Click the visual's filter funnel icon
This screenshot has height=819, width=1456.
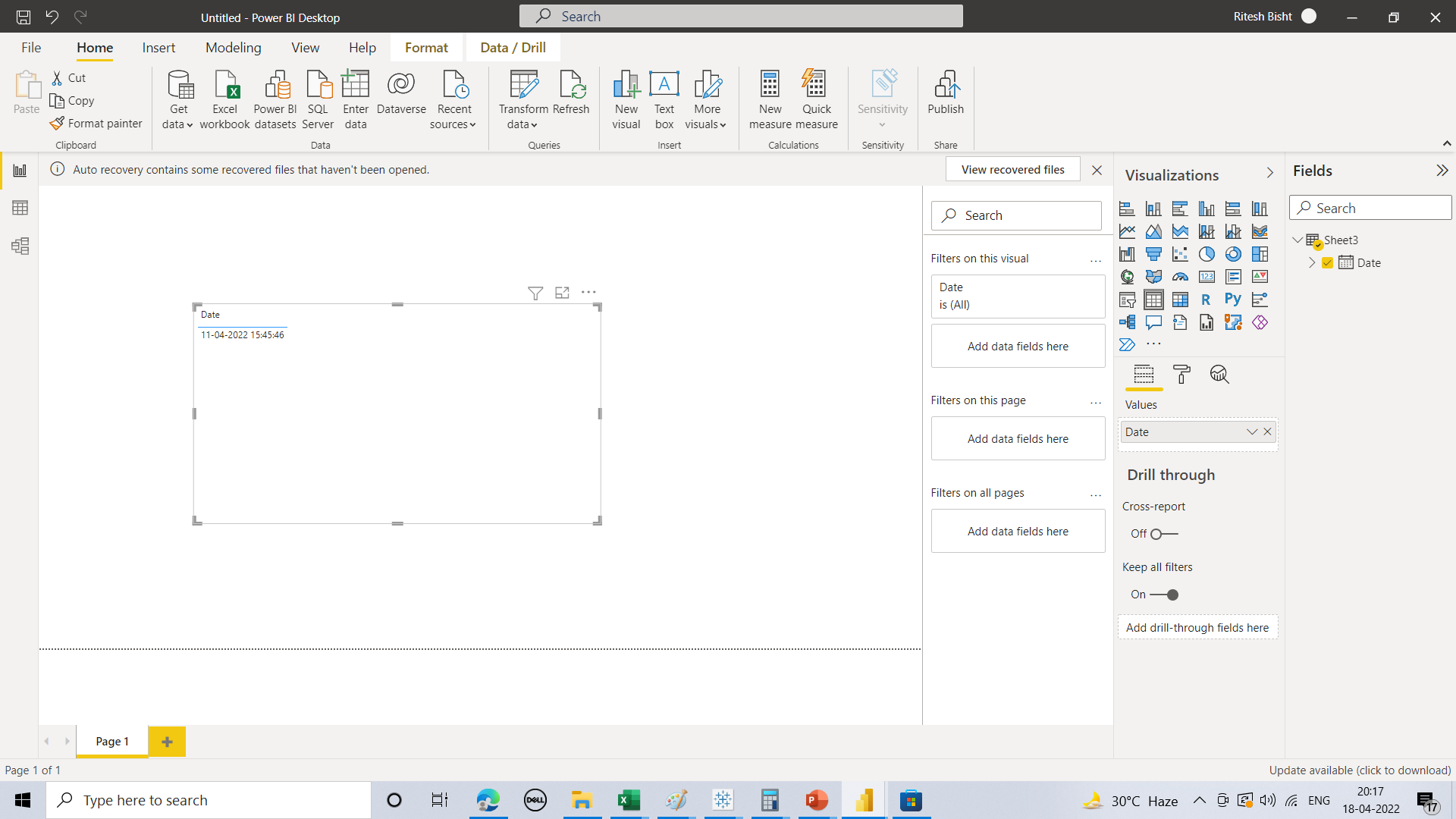[535, 293]
